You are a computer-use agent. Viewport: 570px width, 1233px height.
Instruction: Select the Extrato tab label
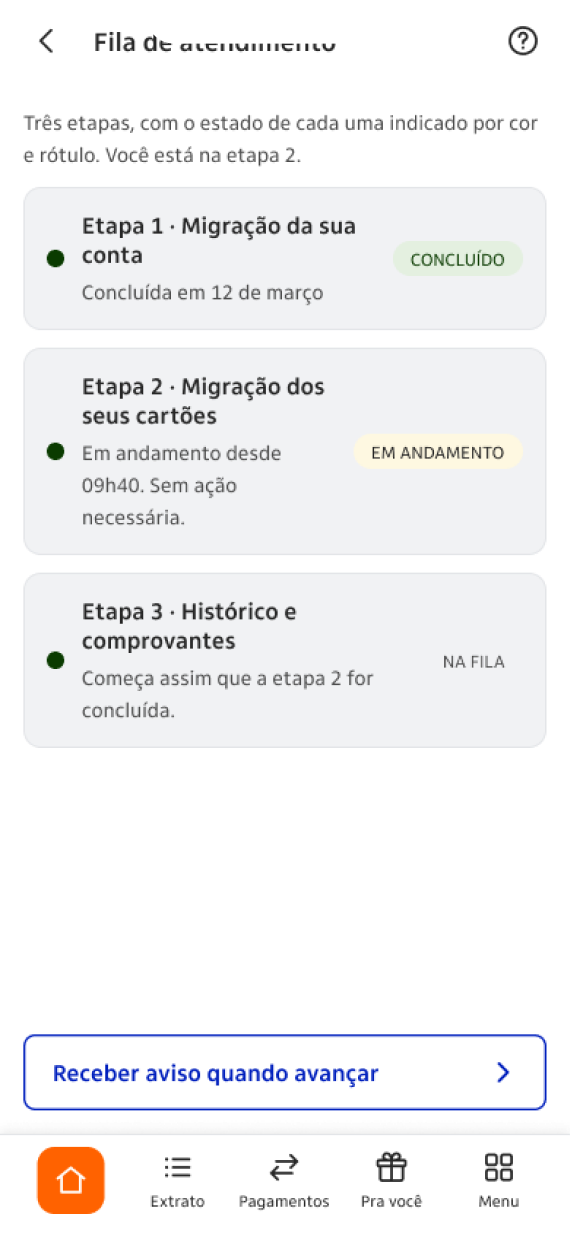177,1201
